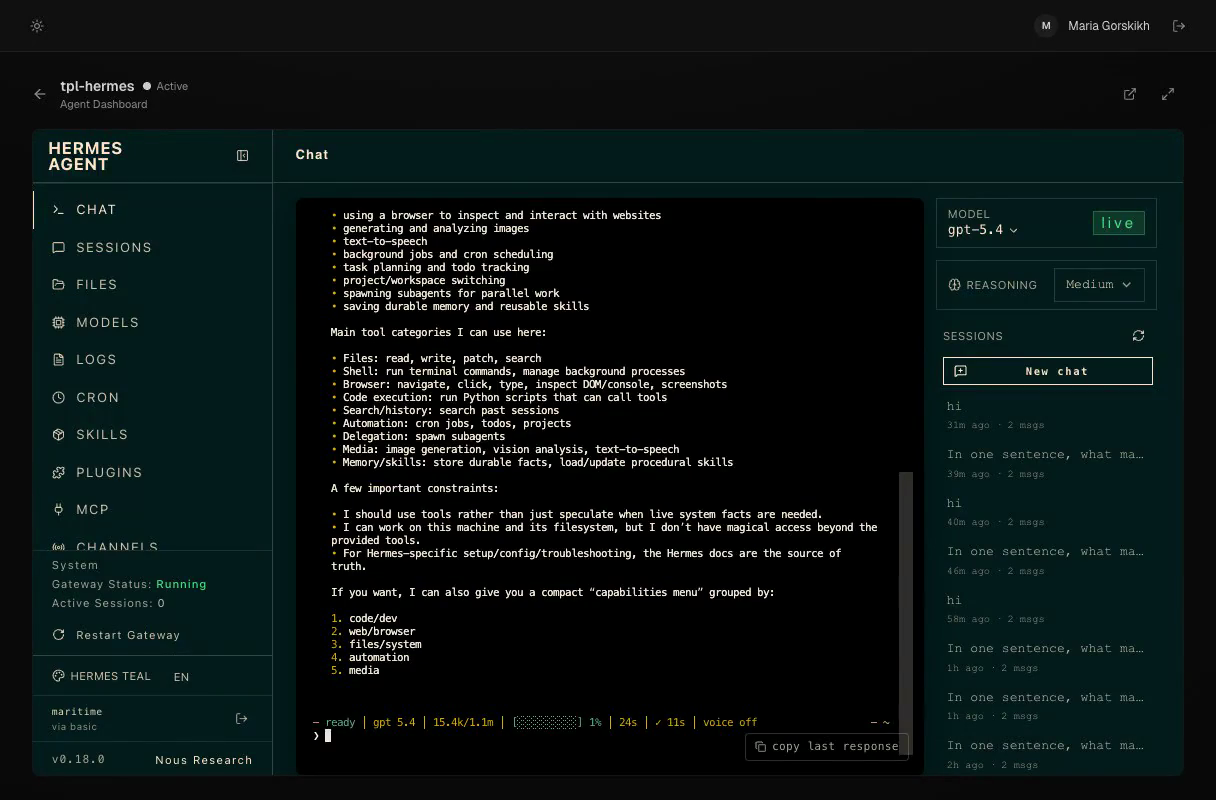Click the Skills cube icon

(58, 434)
